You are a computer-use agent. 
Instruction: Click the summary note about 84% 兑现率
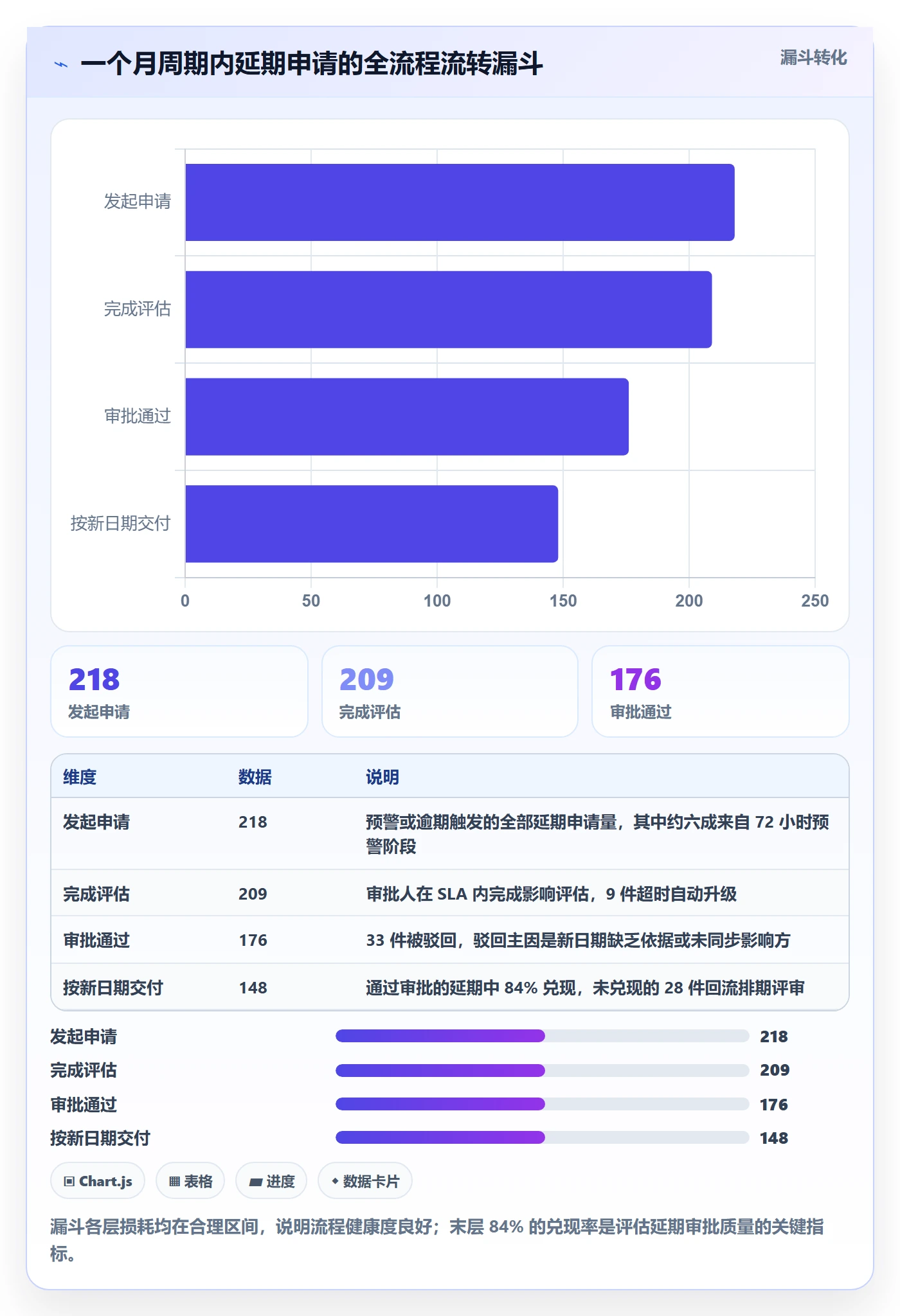tap(437, 1240)
